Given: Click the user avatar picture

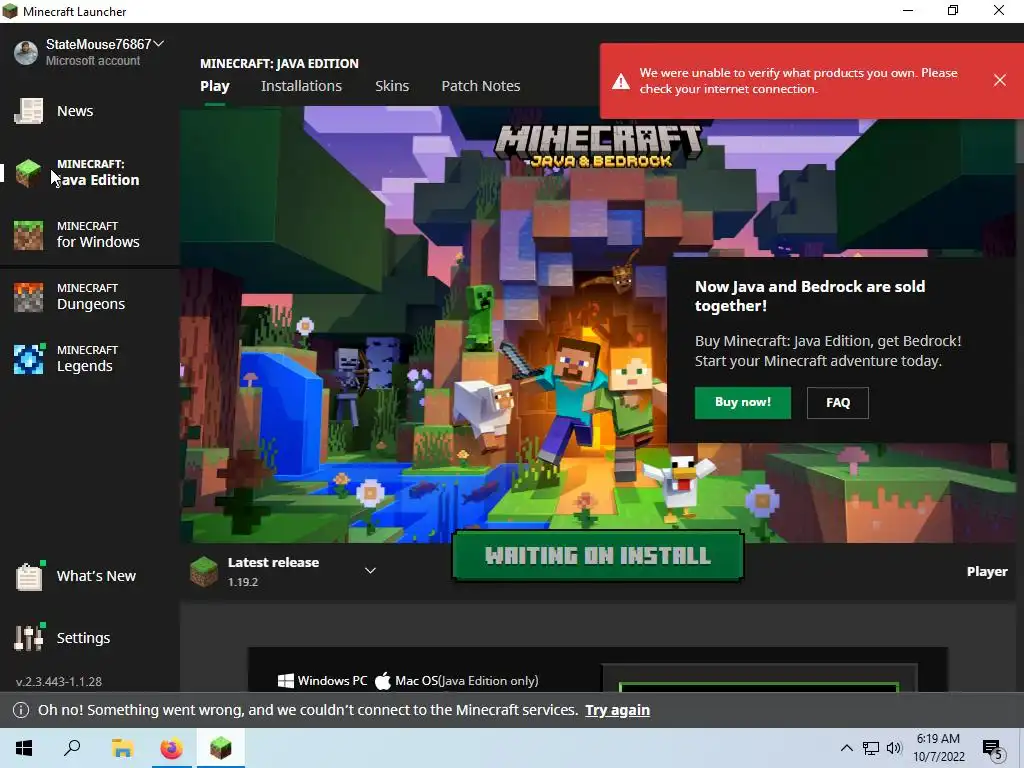Looking at the screenshot, I should (26, 52).
